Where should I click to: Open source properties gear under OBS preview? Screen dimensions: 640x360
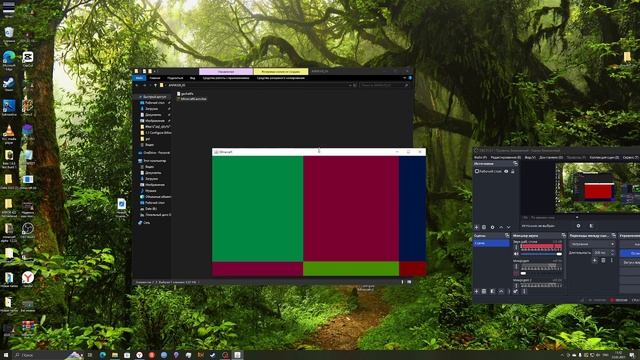(578, 226)
